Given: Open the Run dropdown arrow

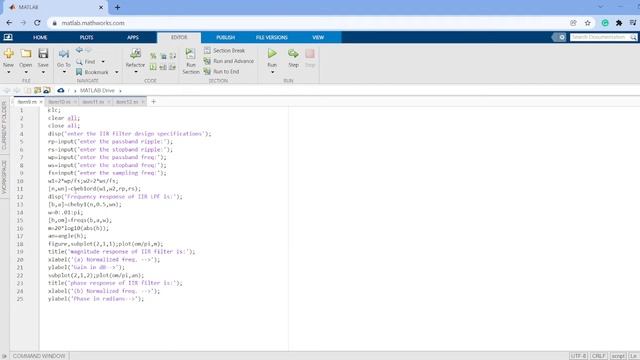Looking at the screenshot, I should (x=272, y=72).
